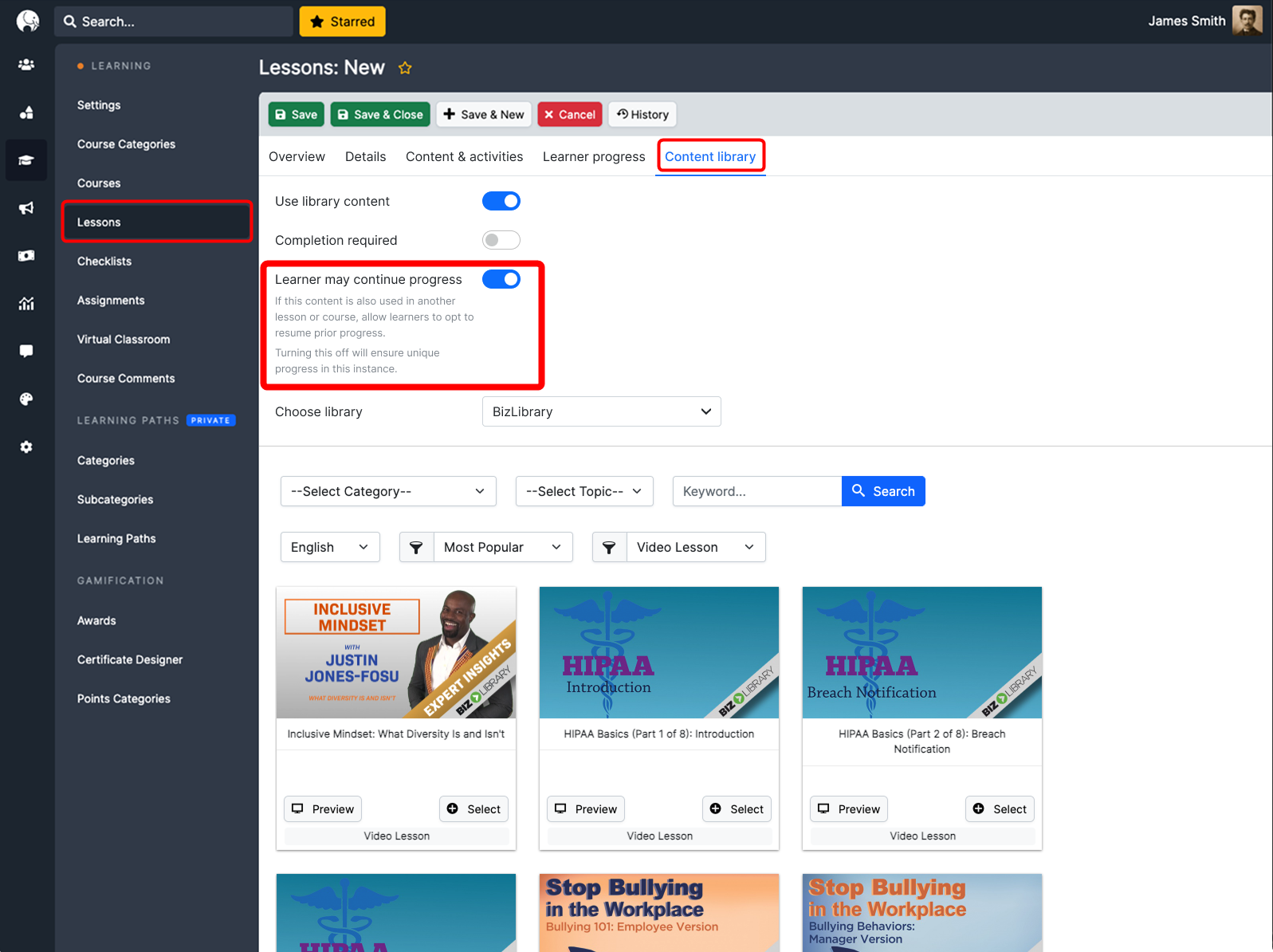Open Certificate Designer in the sidebar

(x=130, y=660)
